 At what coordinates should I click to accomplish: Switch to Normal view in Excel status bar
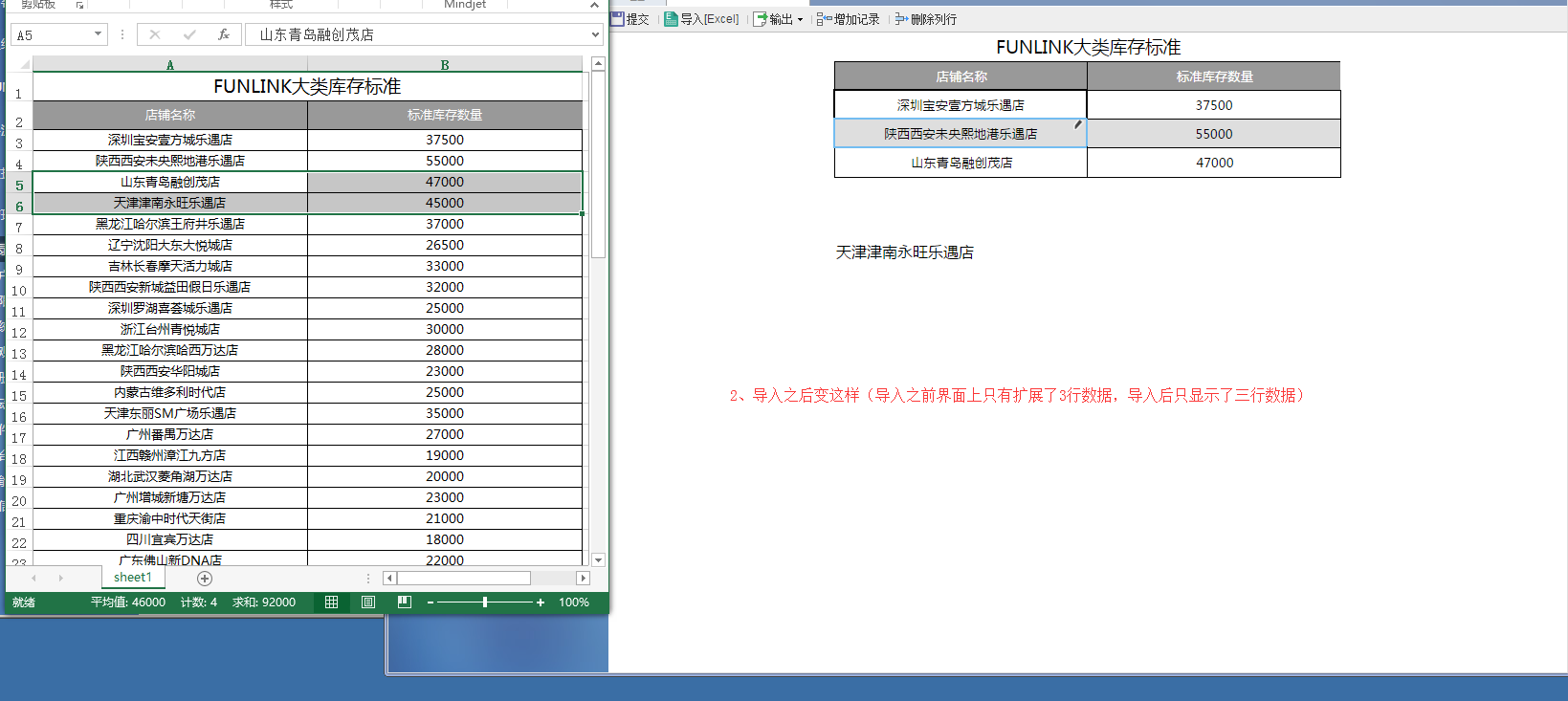(x=331, y=602)
